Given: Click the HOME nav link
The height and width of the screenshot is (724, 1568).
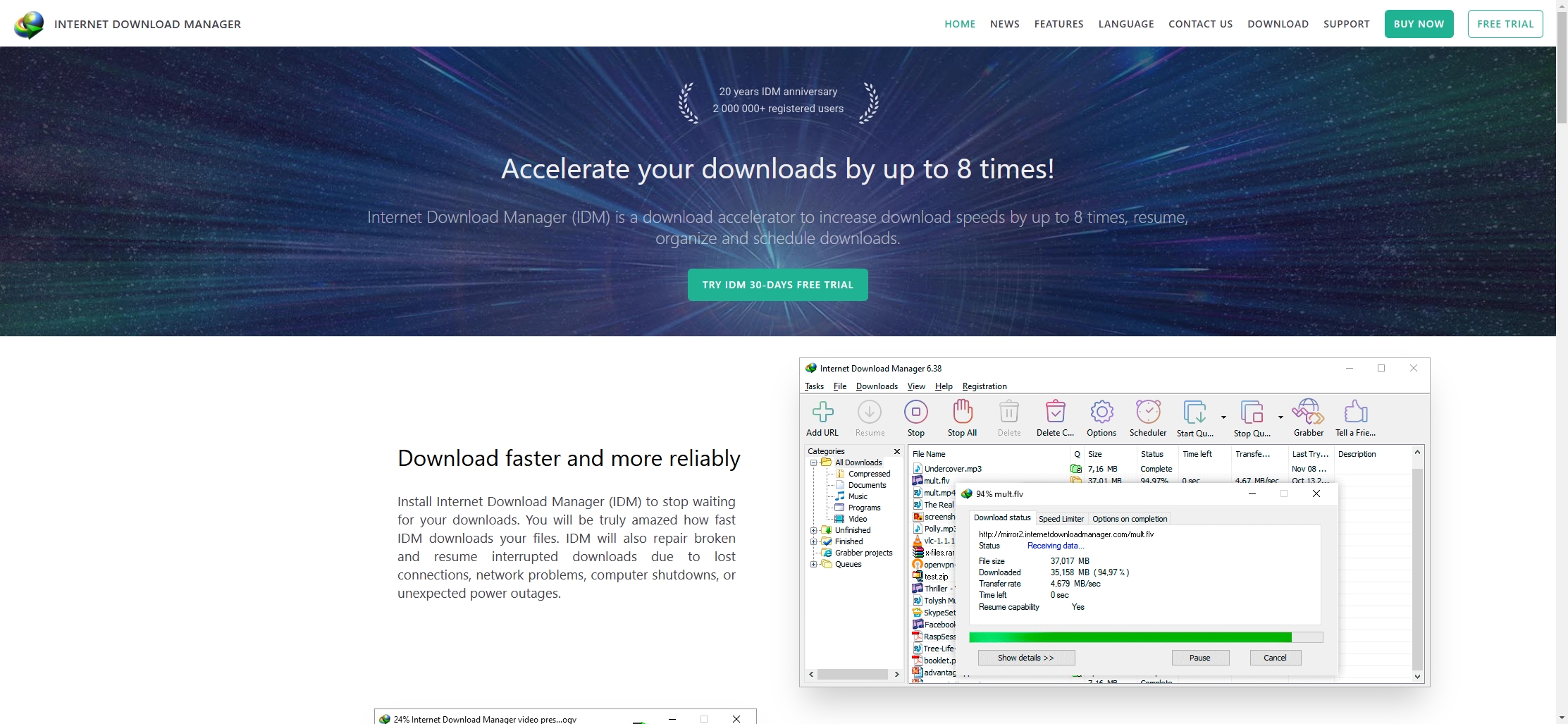Looking at the screenshot, I should coord(960,24).
